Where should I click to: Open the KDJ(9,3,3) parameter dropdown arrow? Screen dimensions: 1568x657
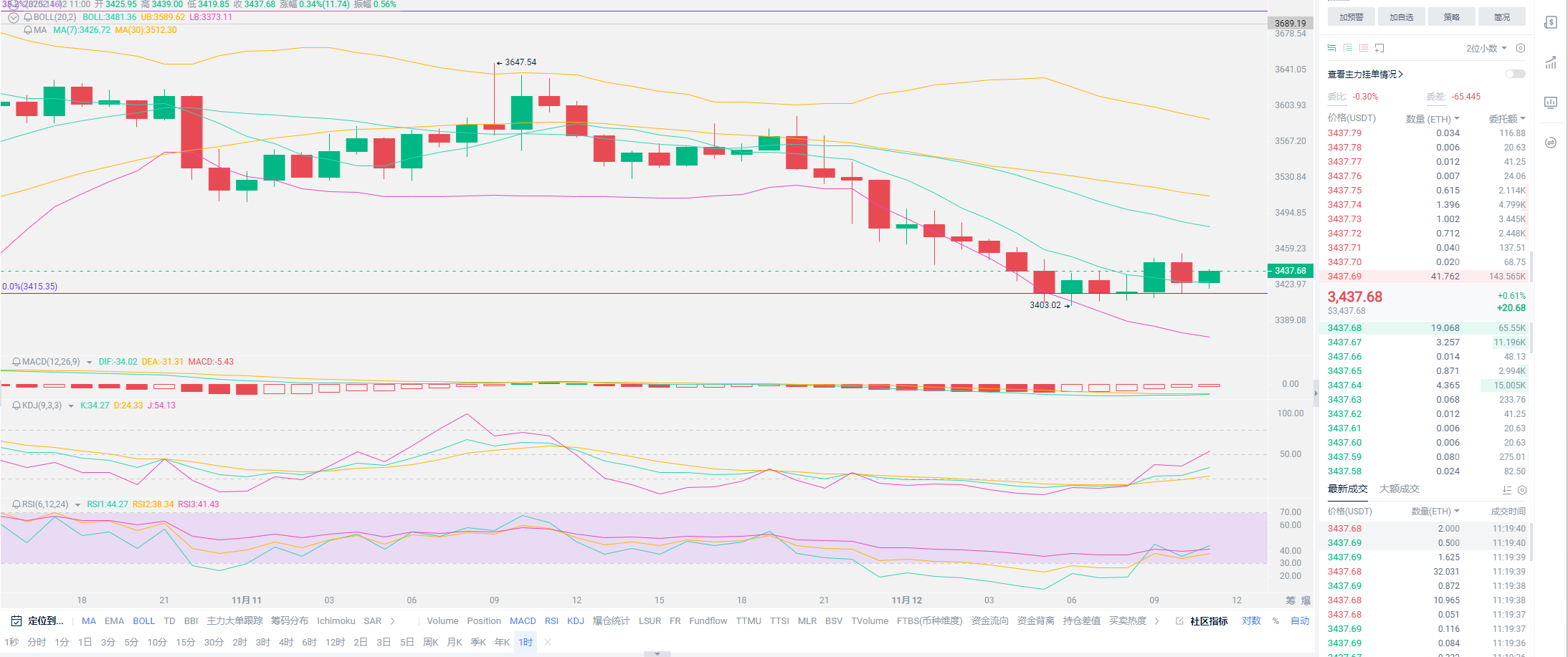pos(71,406)
